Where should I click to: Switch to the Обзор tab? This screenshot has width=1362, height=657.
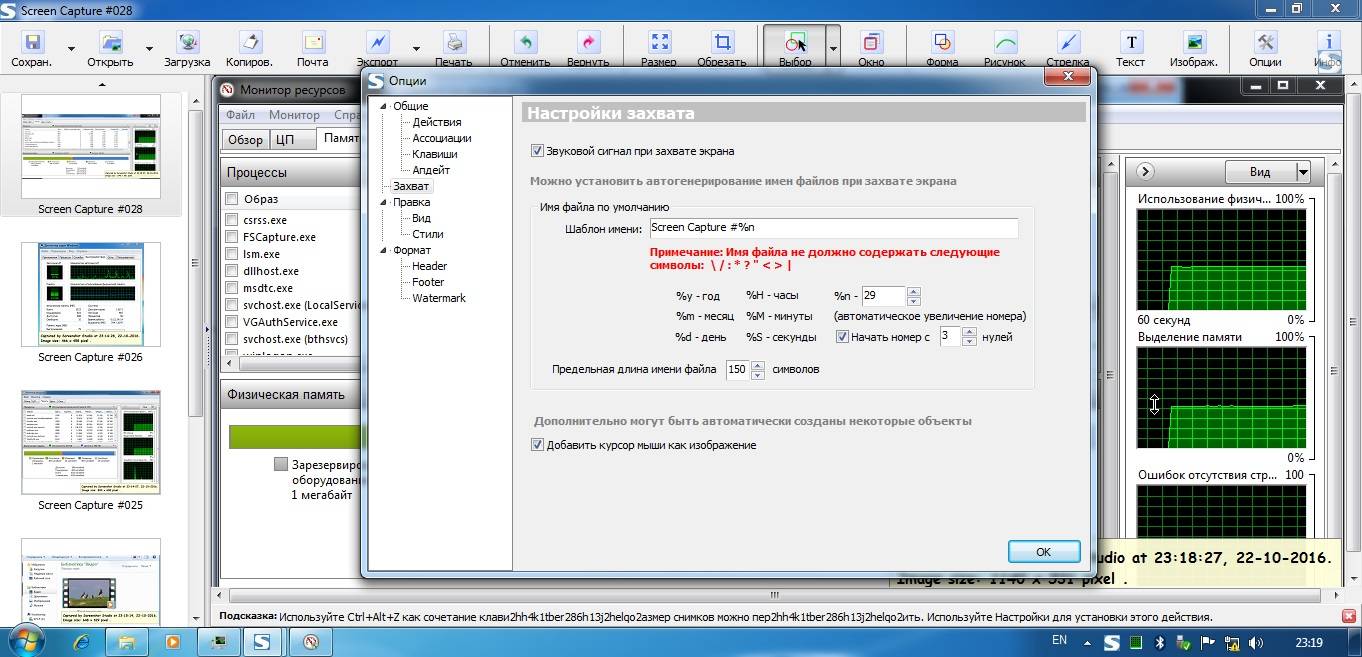(245, 140)
